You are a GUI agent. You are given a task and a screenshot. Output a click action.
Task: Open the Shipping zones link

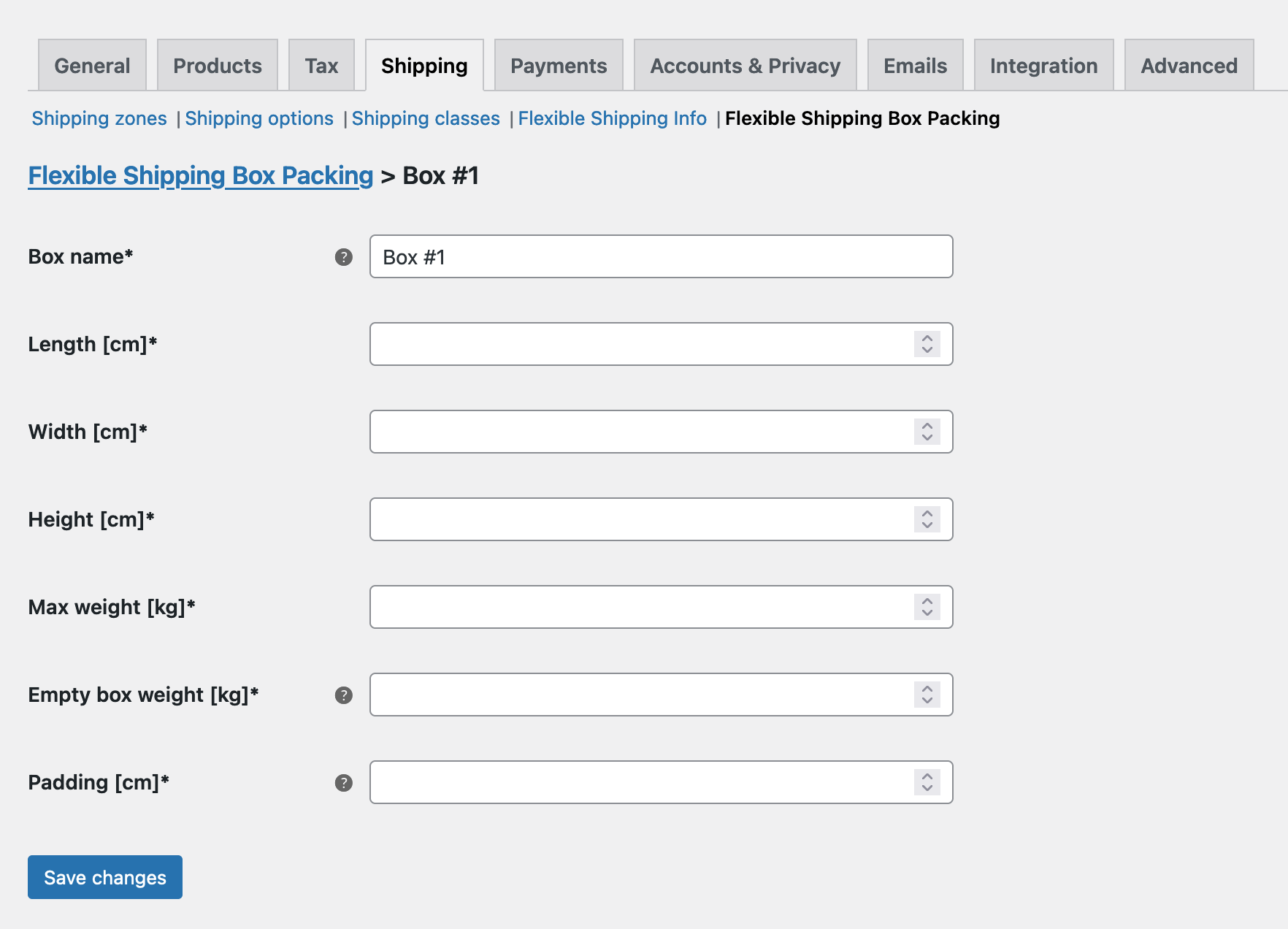99,118
